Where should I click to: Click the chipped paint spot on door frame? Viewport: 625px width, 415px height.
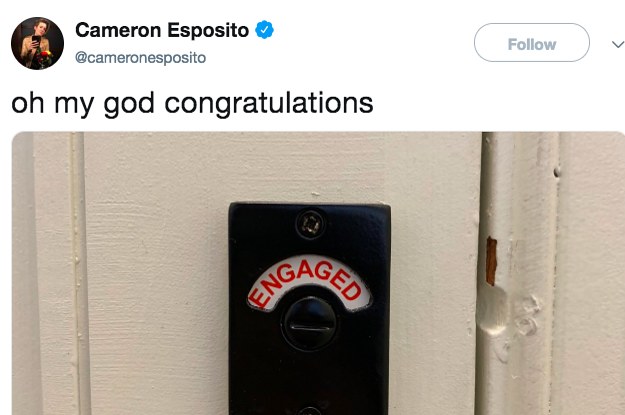pyautogui.click(x=491, y=261)
